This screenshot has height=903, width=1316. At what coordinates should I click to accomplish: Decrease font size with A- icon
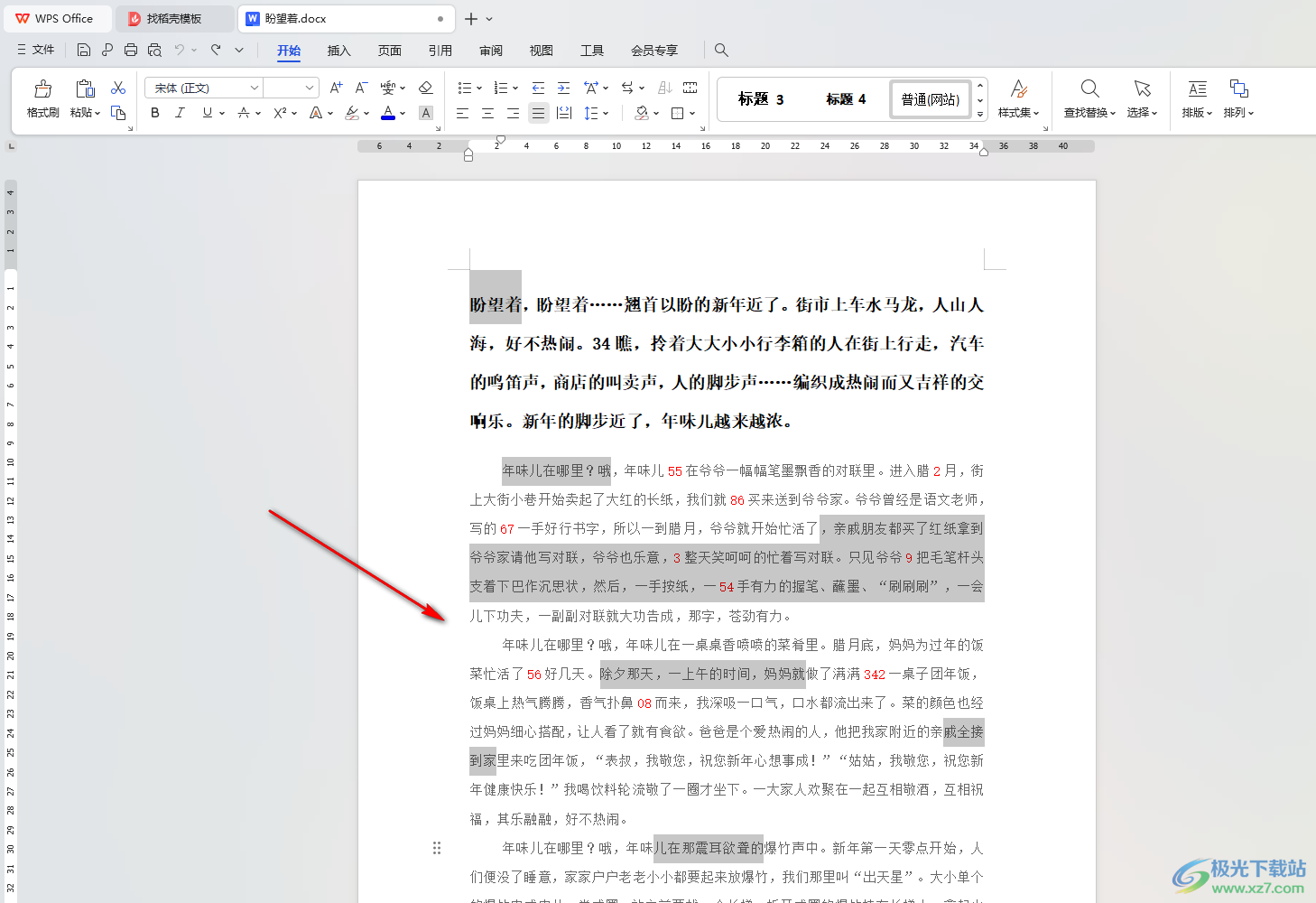click(x=361, y=88)
